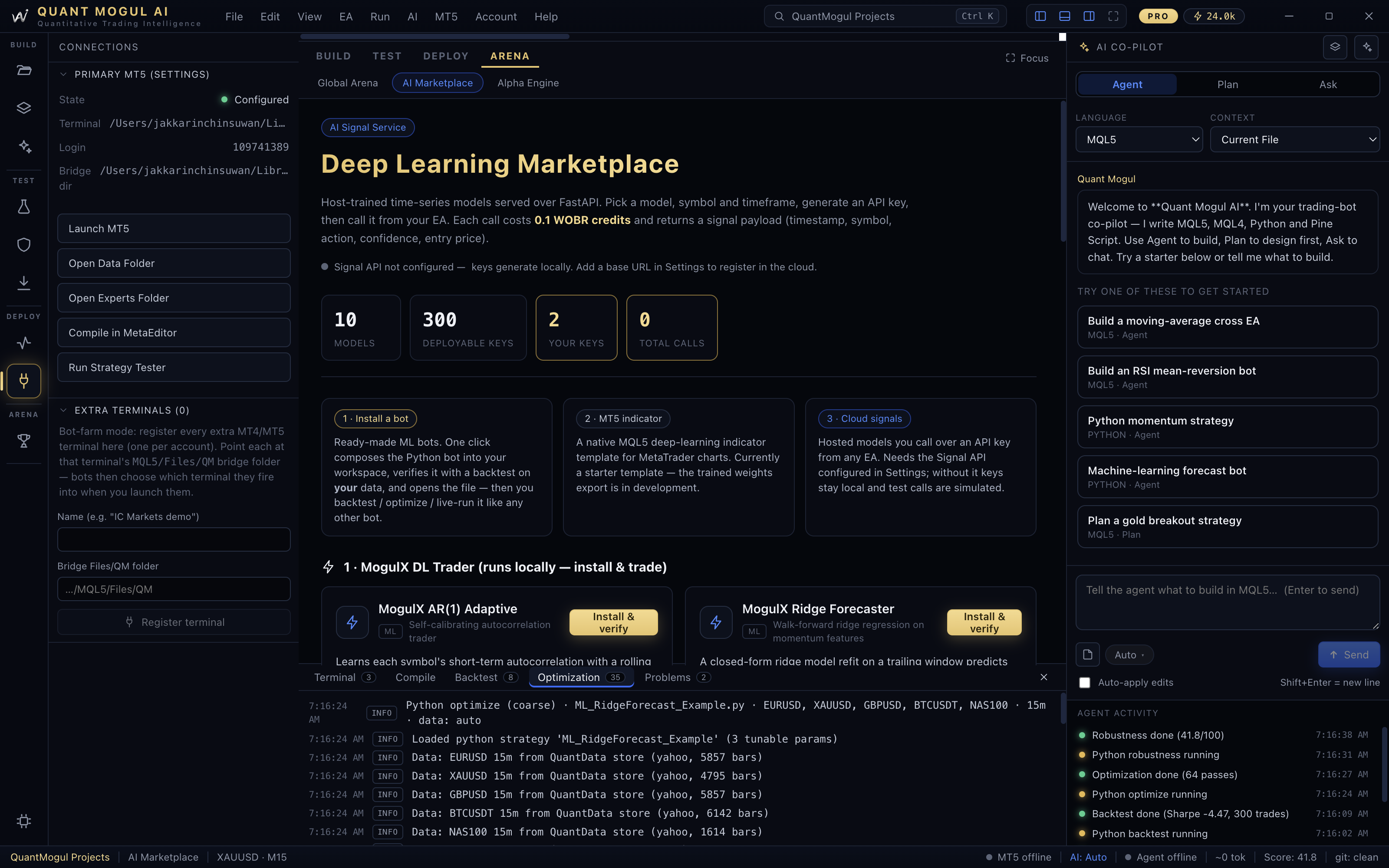Click the lightning icon on MogulX AR(1) Adaptive card
Image resolution: width=1389 pixels, height=868 pixels.
[352, 622]
